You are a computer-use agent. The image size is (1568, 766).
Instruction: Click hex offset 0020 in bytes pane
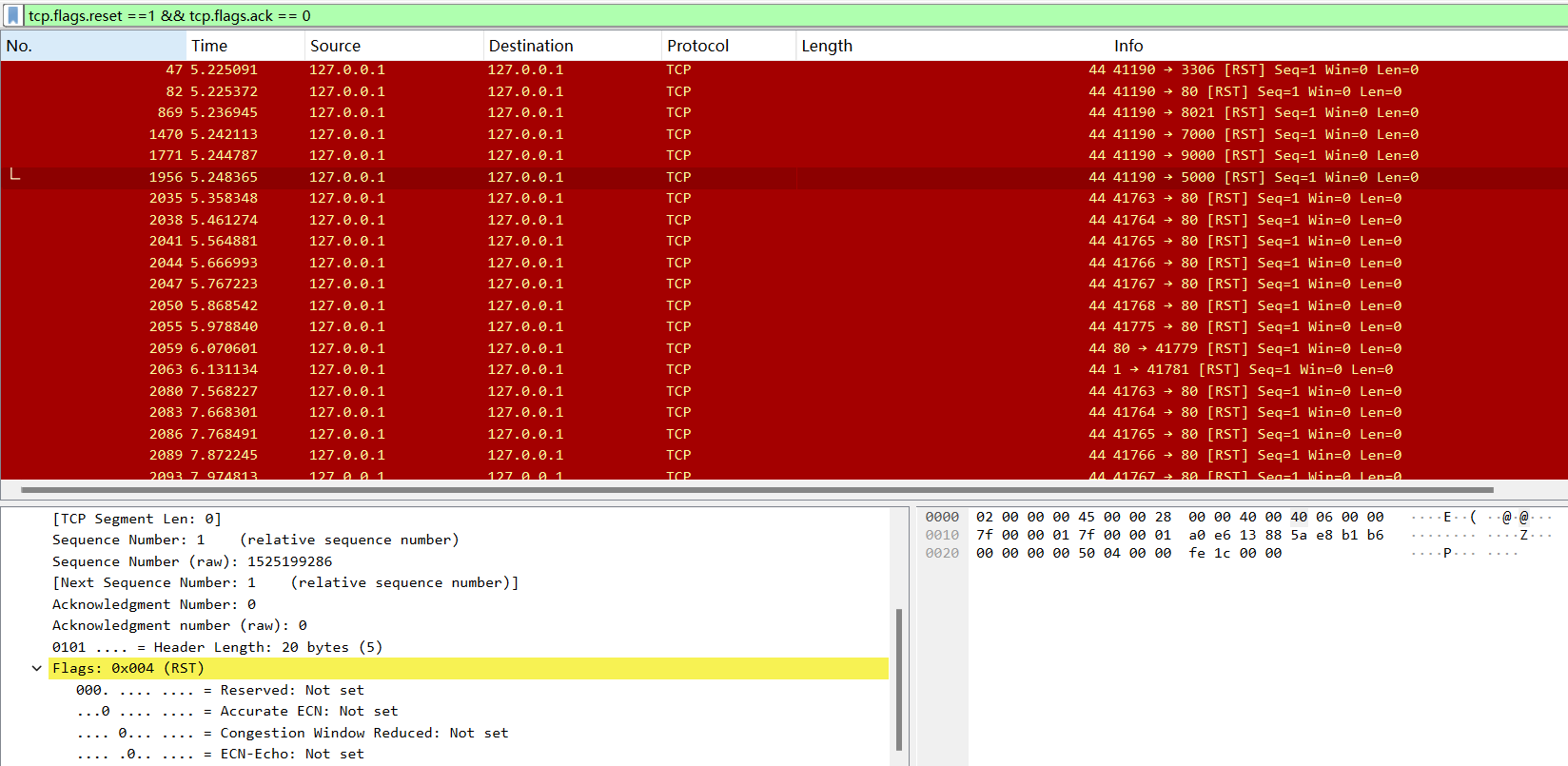pos(942,553)
